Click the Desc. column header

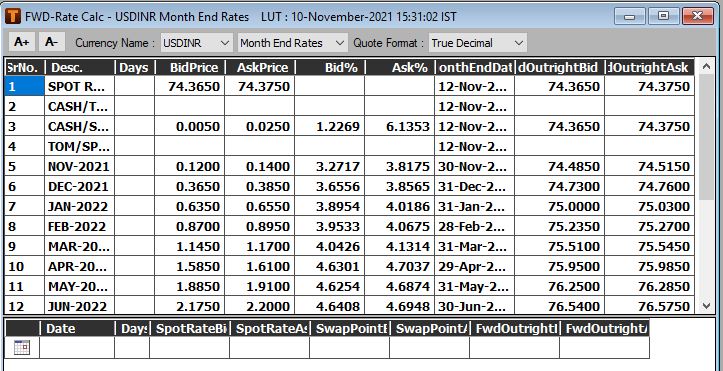pos(80,68)
